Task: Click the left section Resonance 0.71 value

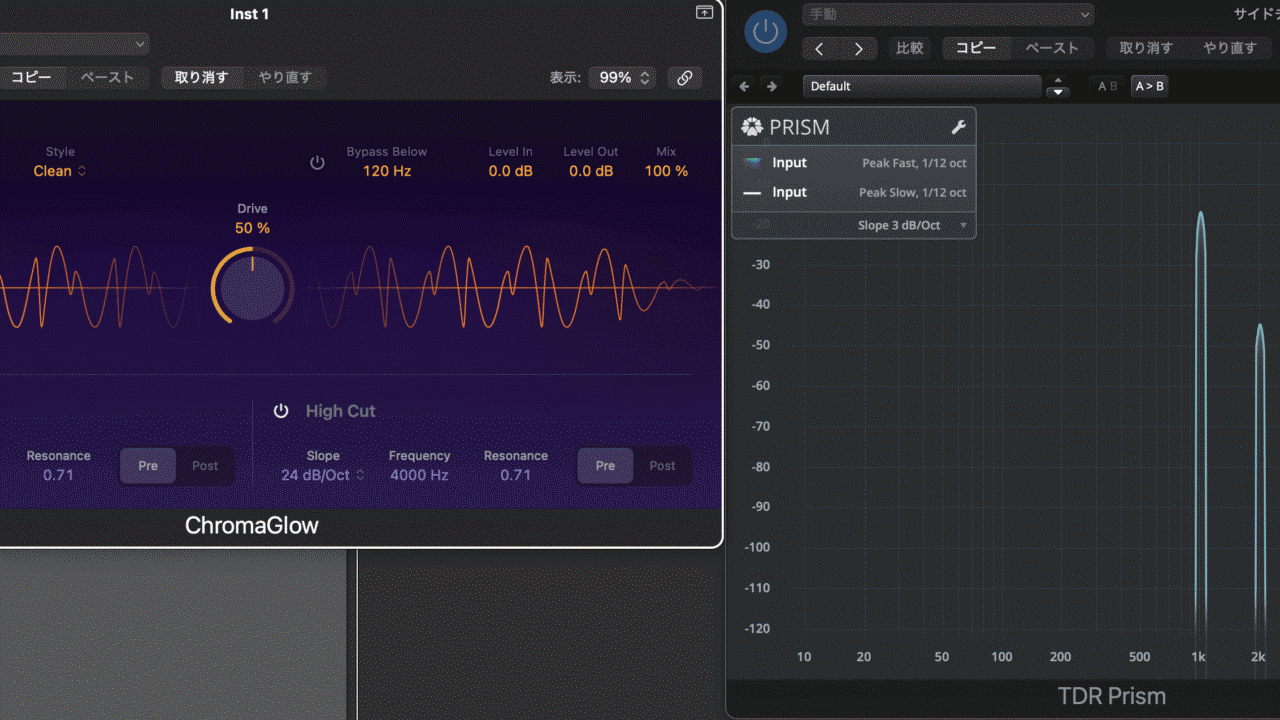Action: click(x=59, y=475)
